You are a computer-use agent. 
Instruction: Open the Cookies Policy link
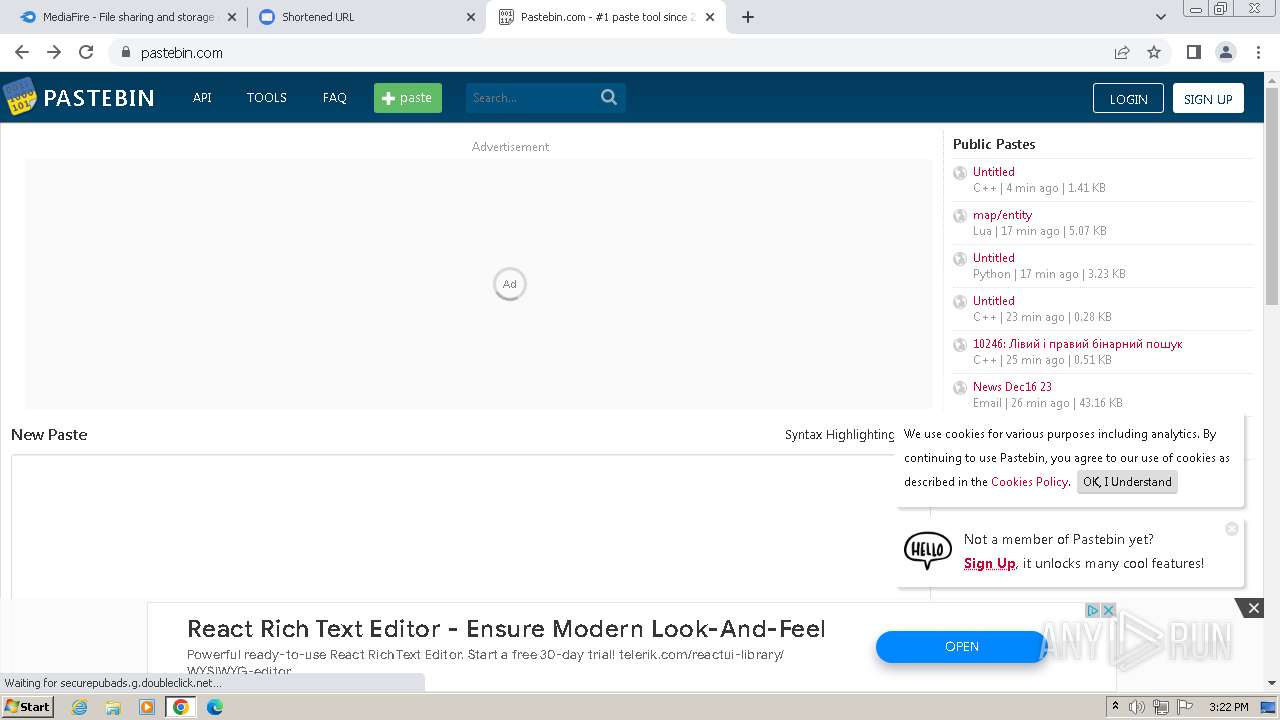click(1029, 482)
